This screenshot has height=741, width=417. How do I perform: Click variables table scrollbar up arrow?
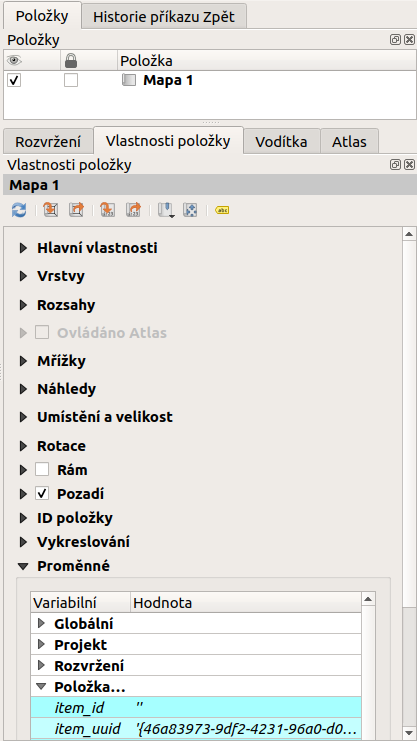click(x=368, y=599)
